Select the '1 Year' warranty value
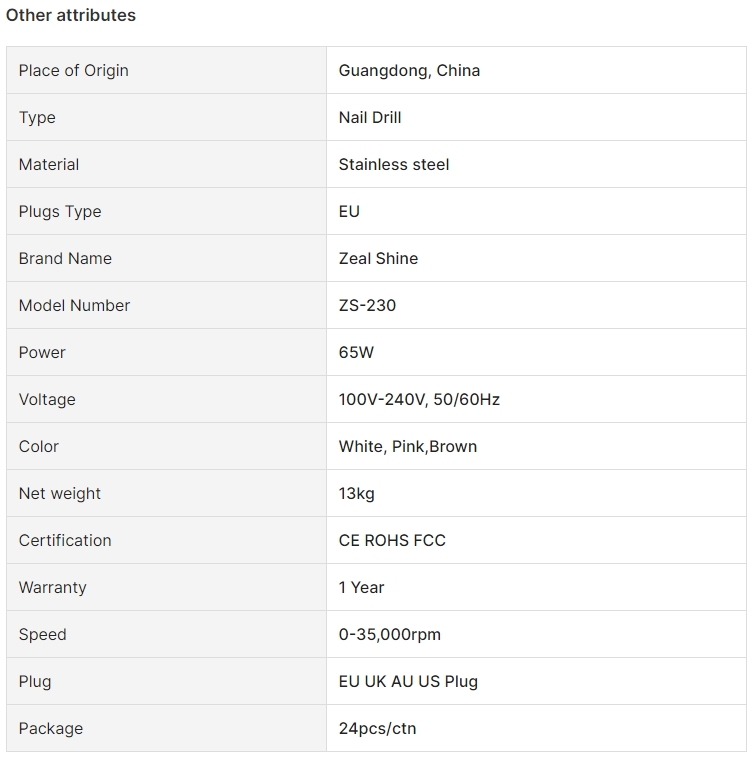The width and height of the screenshot is (753, 760). pos(361,588)
